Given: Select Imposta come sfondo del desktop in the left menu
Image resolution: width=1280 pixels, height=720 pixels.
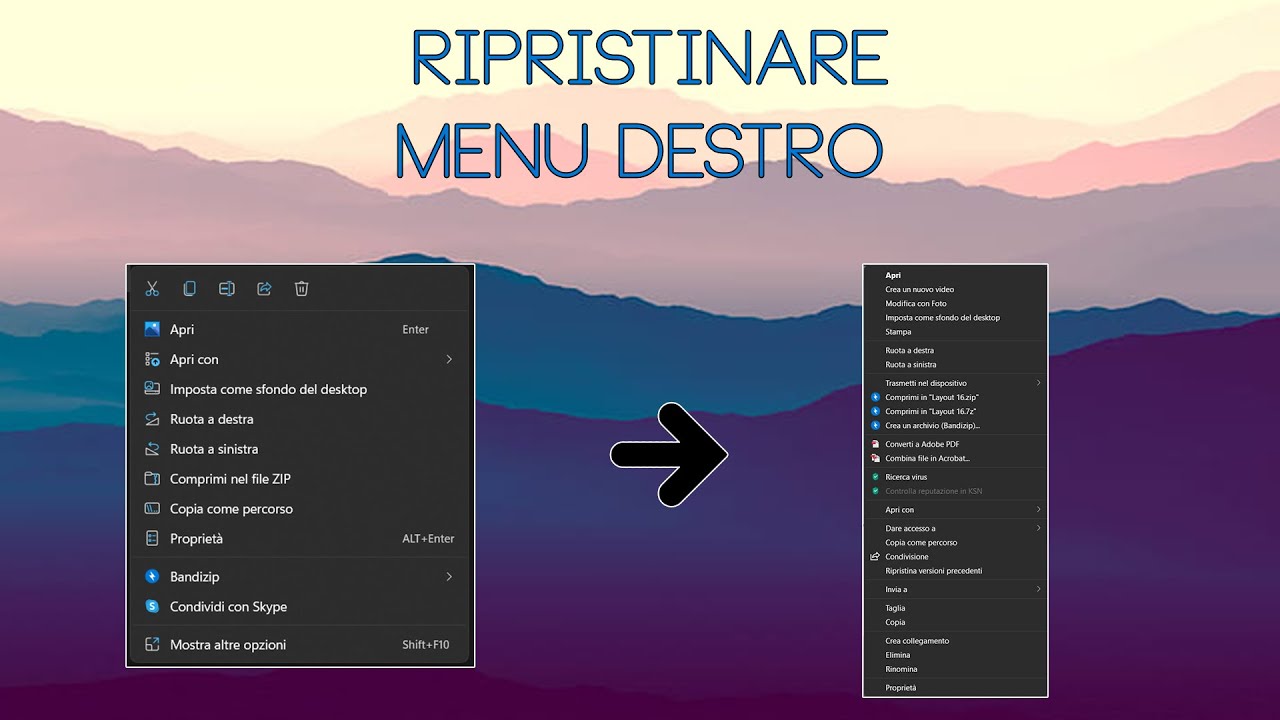Looking at the screenshot, I should pos(300,389).
